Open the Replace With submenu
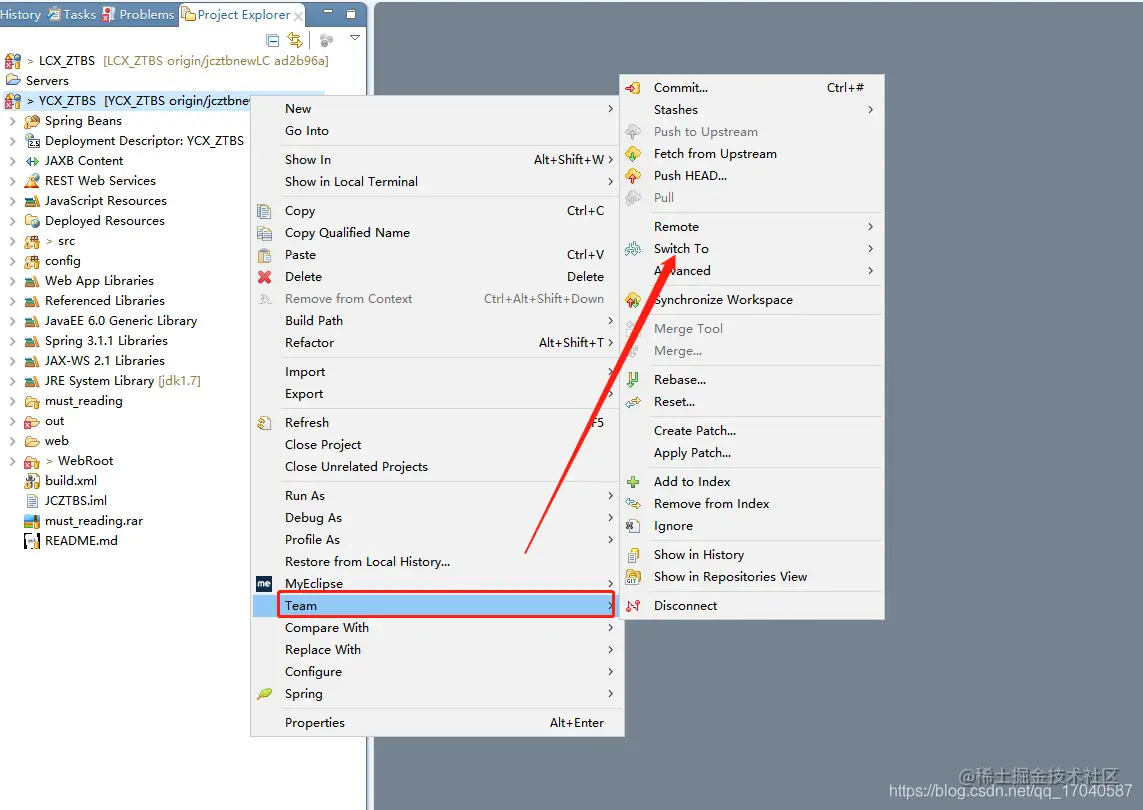The height and width of the screenshot is (810, 1143). [435, 650]
